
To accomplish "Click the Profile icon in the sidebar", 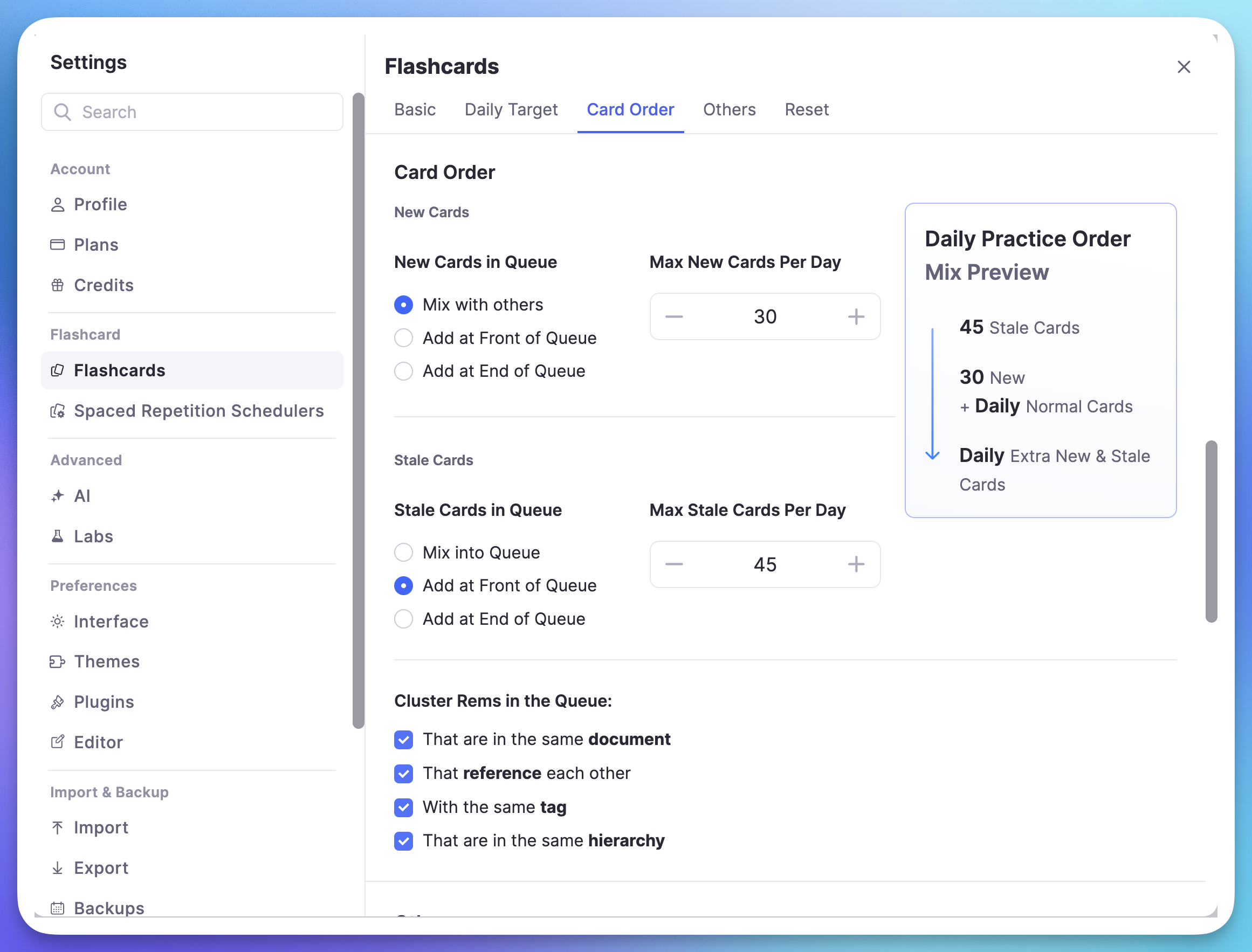I will point(58,204).
